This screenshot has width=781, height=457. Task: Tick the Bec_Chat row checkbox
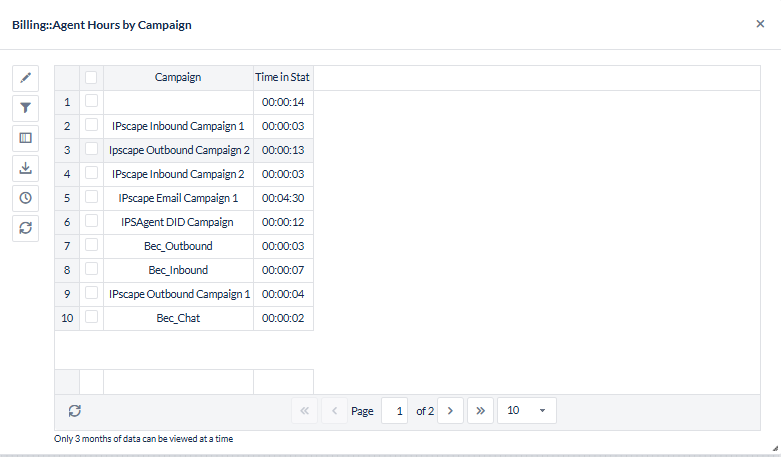click(x=91, y=317)
